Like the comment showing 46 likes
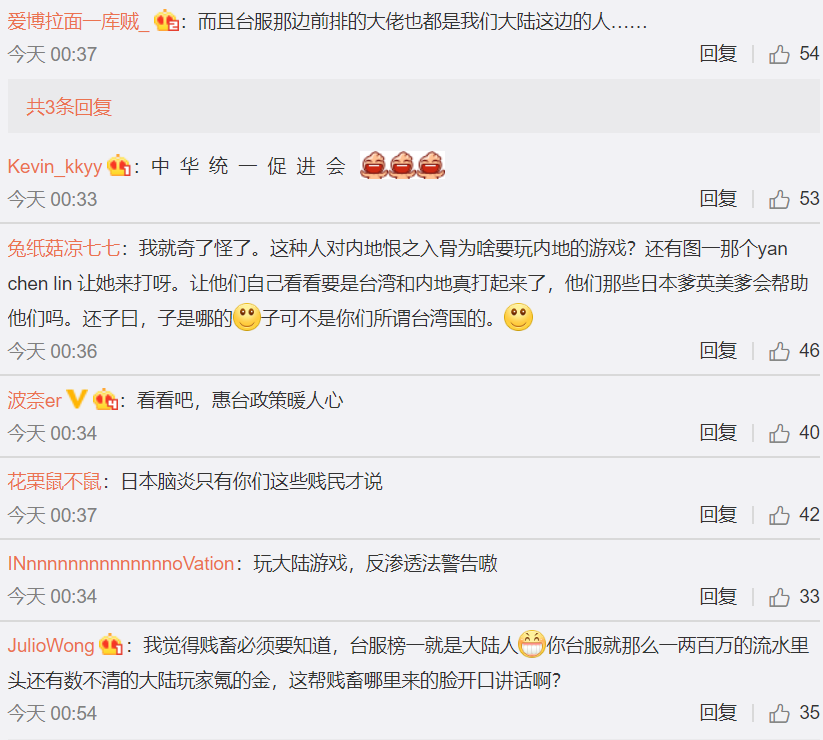Viewport: 823px width, 740px height. tap(779, 351)
